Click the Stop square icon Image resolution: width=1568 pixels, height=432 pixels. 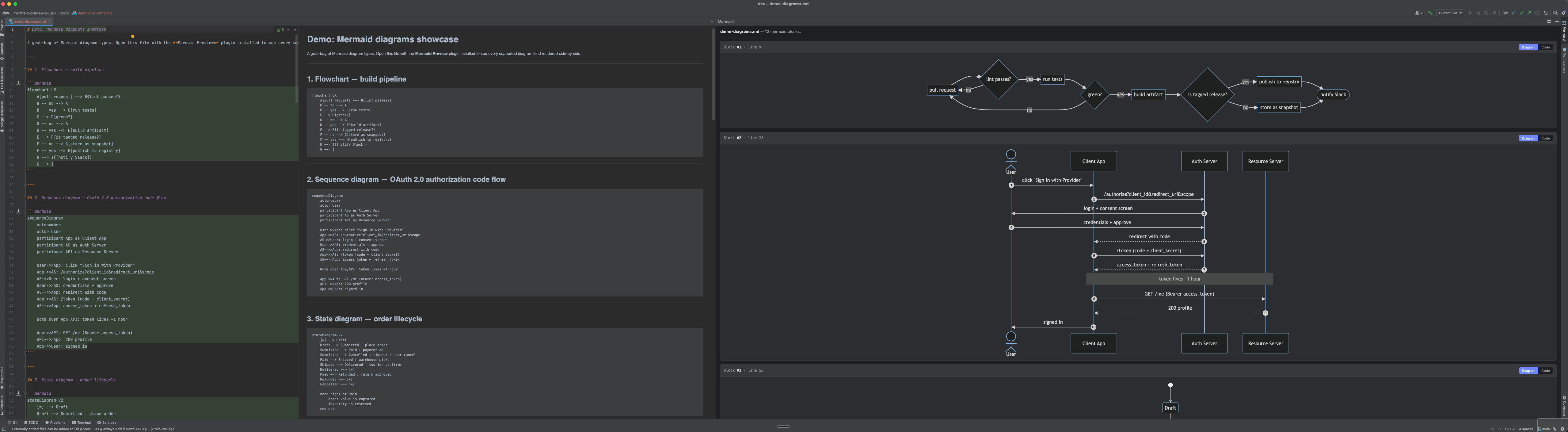click(x=1494, y=13)
